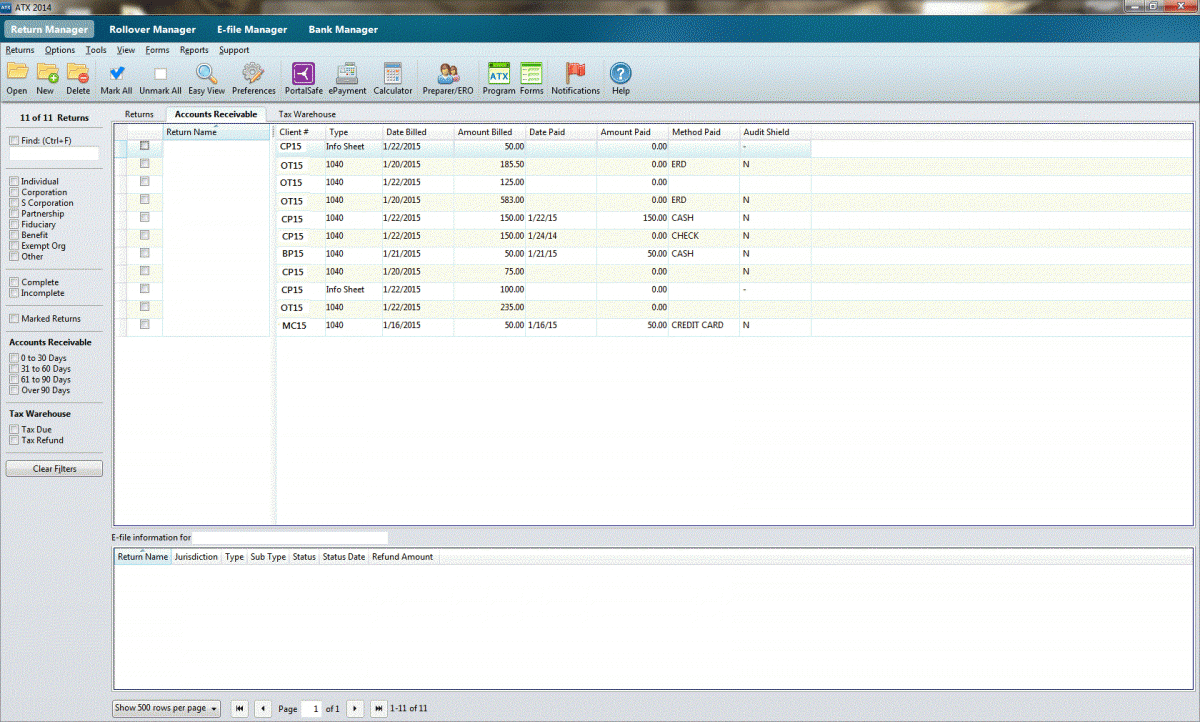
Task: Click the Find search text field
Action: pyautogui.click(x=54, y=154)
